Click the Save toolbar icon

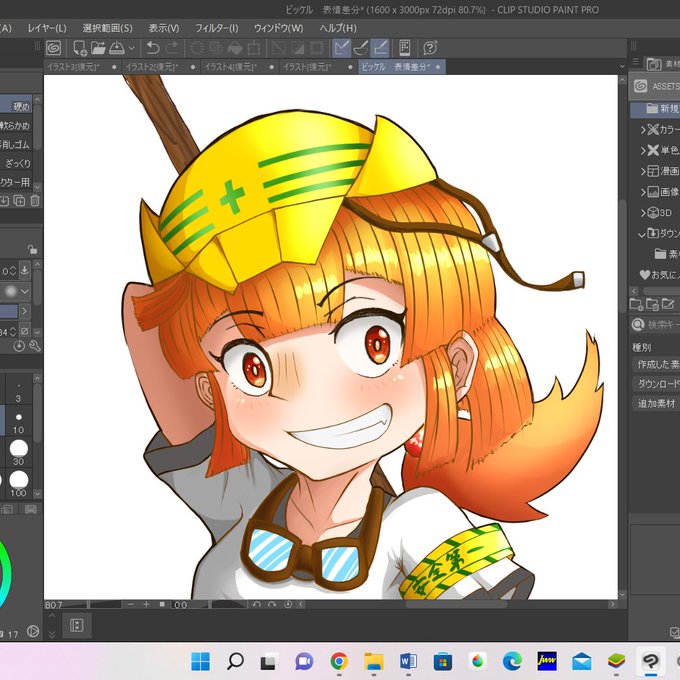[x=117, y=48]
